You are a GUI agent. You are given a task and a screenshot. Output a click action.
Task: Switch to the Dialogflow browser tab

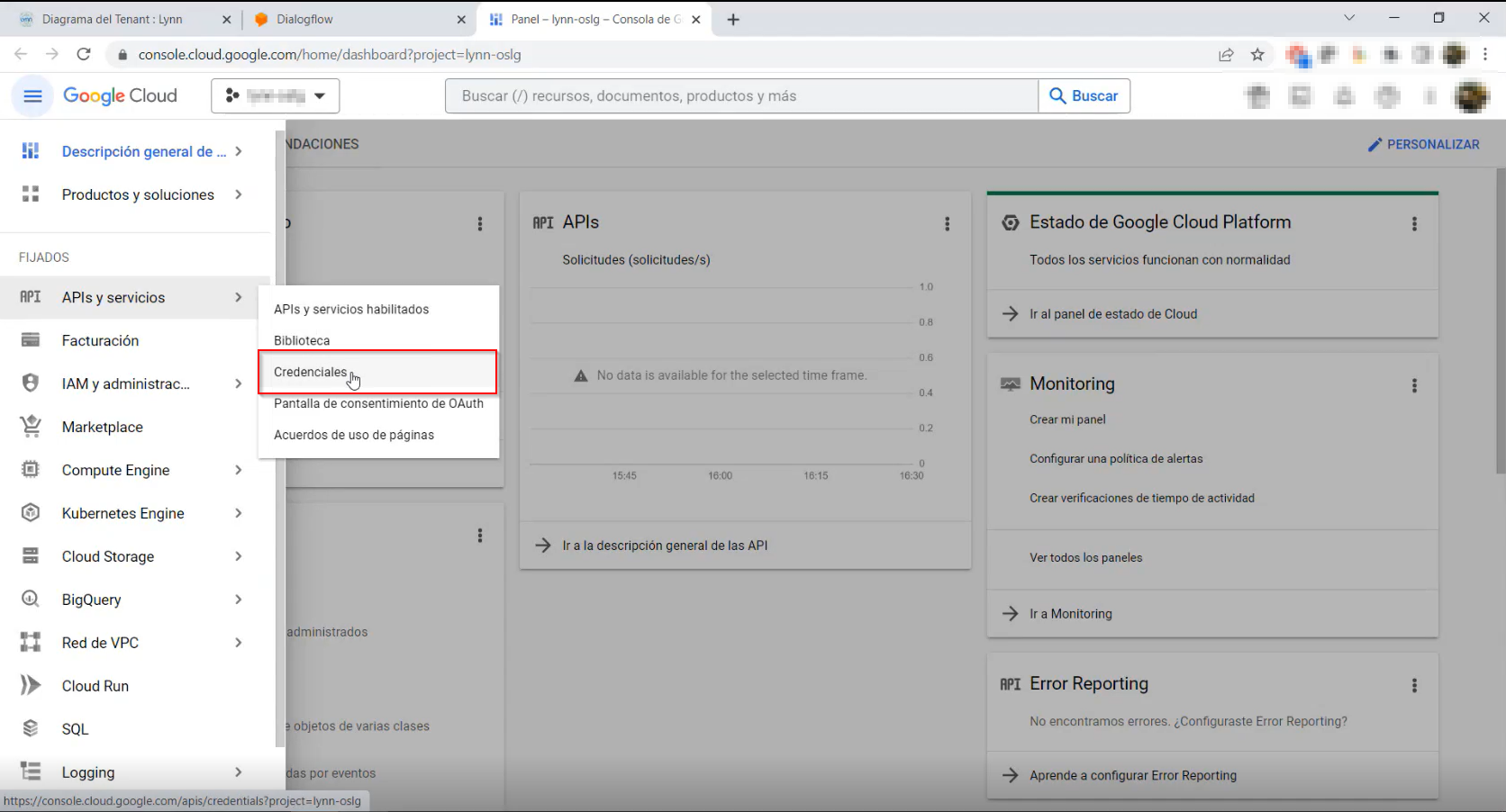pyautogui.click(x=358, y=19)
